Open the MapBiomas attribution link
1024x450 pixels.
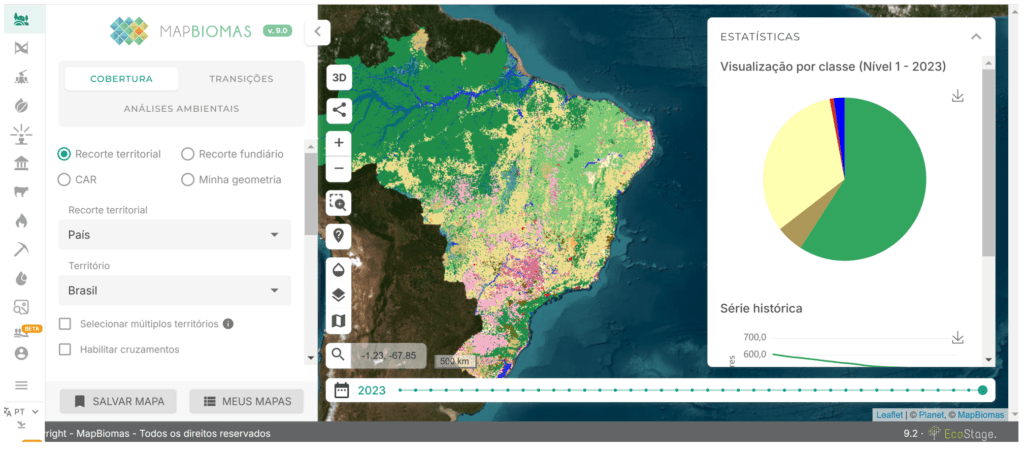click(979, 415)
